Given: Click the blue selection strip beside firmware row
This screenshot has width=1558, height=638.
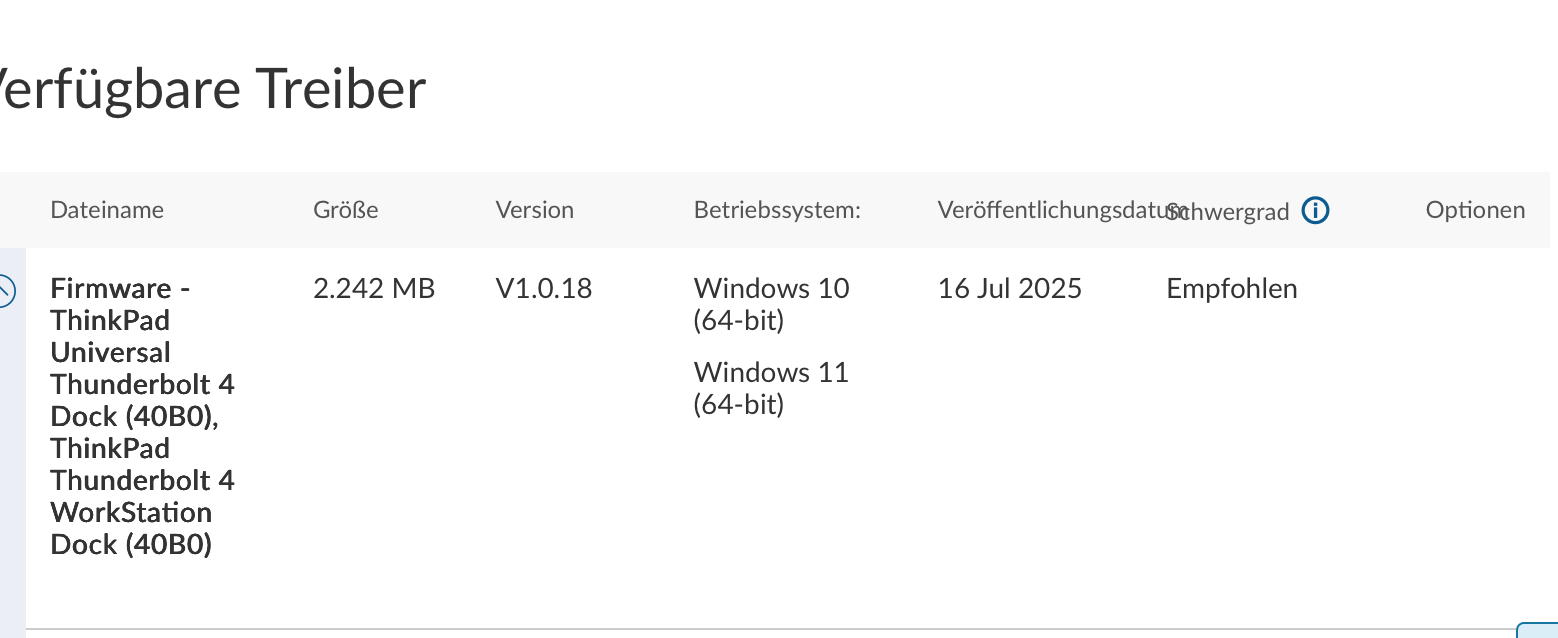Looking at the screenshot, I should (x=12, y=439).
